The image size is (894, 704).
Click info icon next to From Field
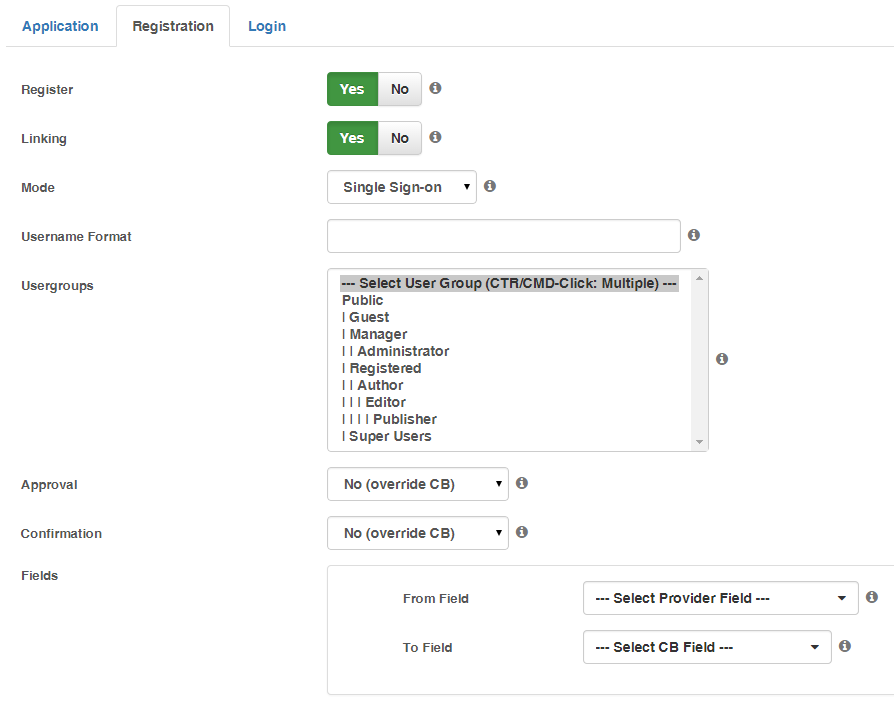872,597
